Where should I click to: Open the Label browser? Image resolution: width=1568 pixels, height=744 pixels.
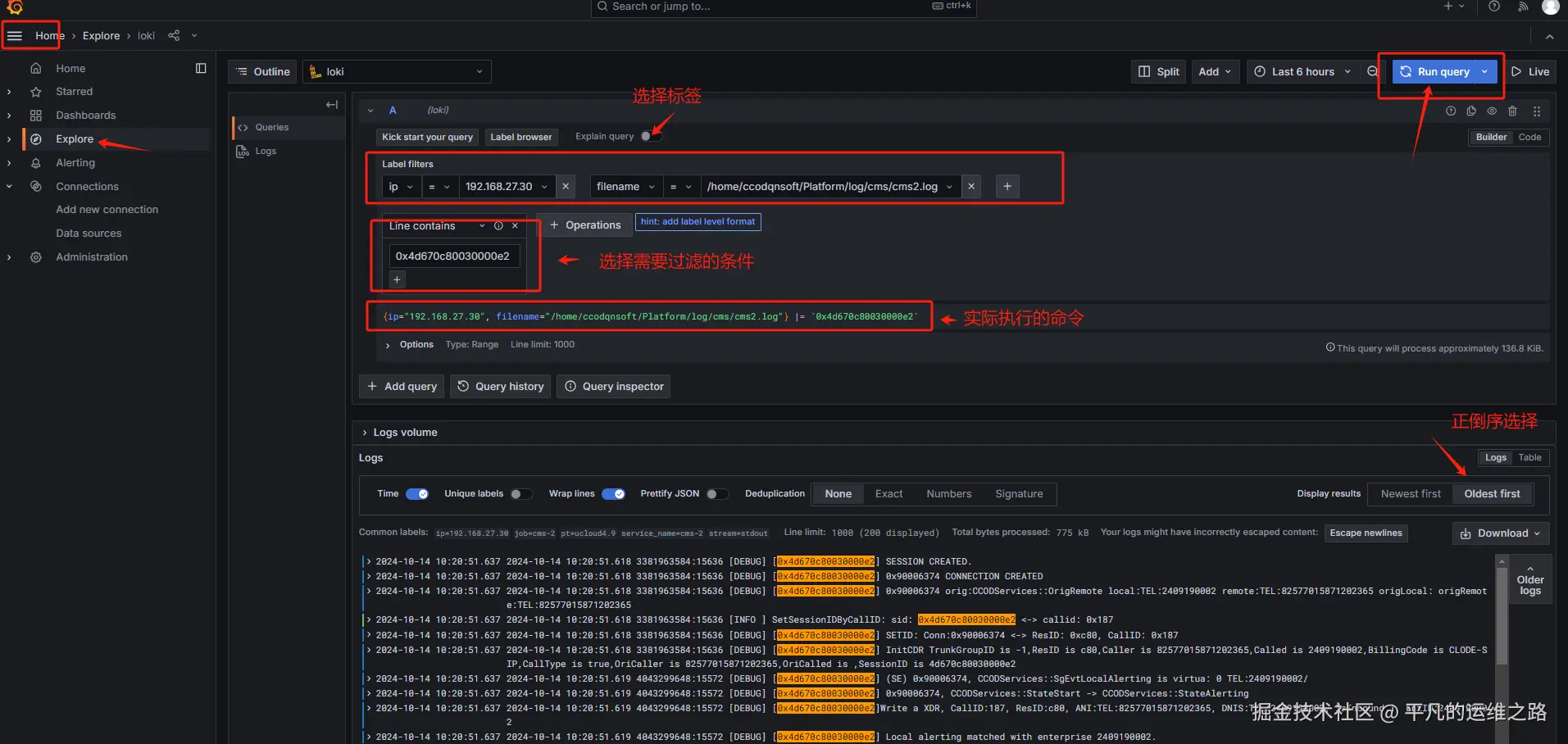tap(521, 137)
